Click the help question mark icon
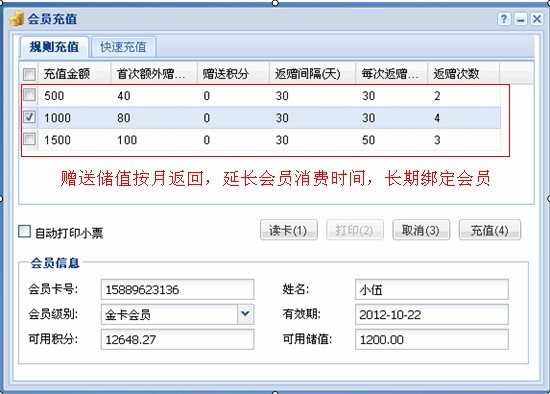The height and width of the screenshot is (394, 550). [x=504, y=19]
